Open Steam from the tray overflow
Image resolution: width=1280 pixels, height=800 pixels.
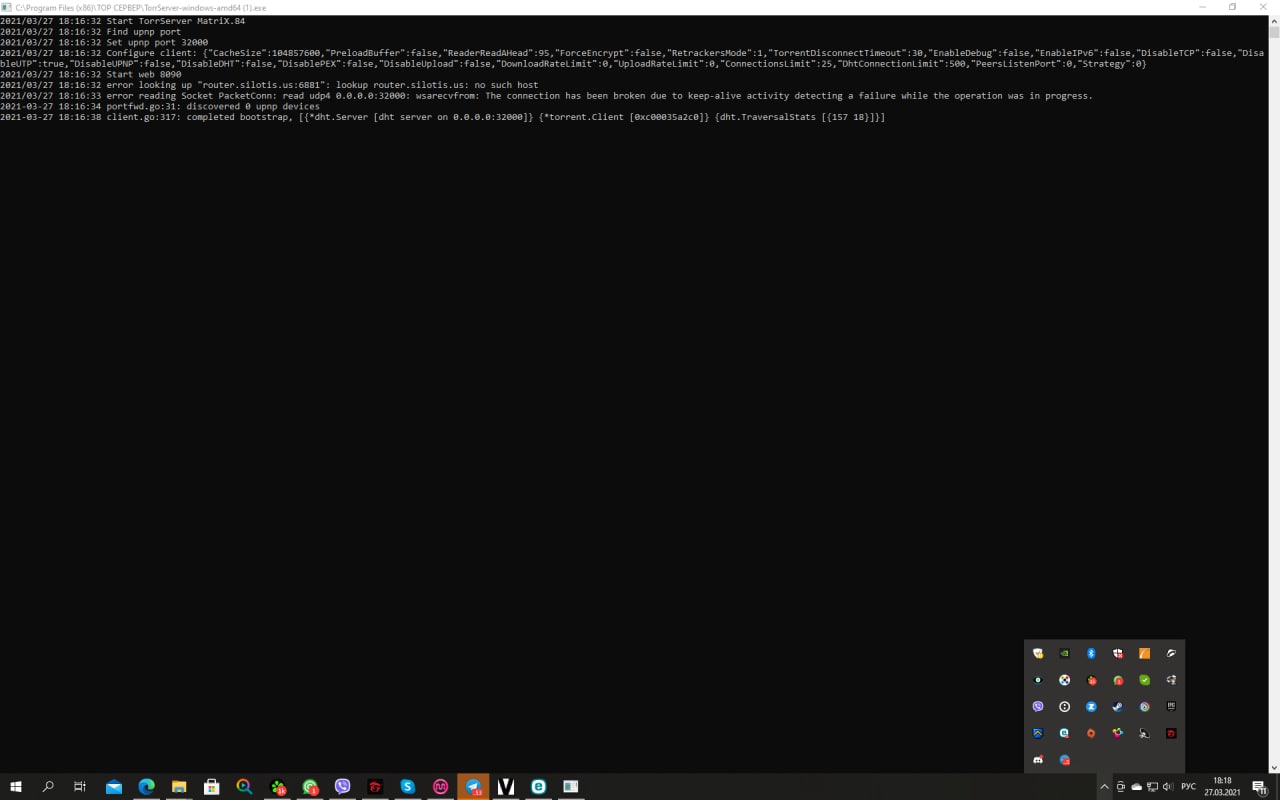pos(1118,706)
